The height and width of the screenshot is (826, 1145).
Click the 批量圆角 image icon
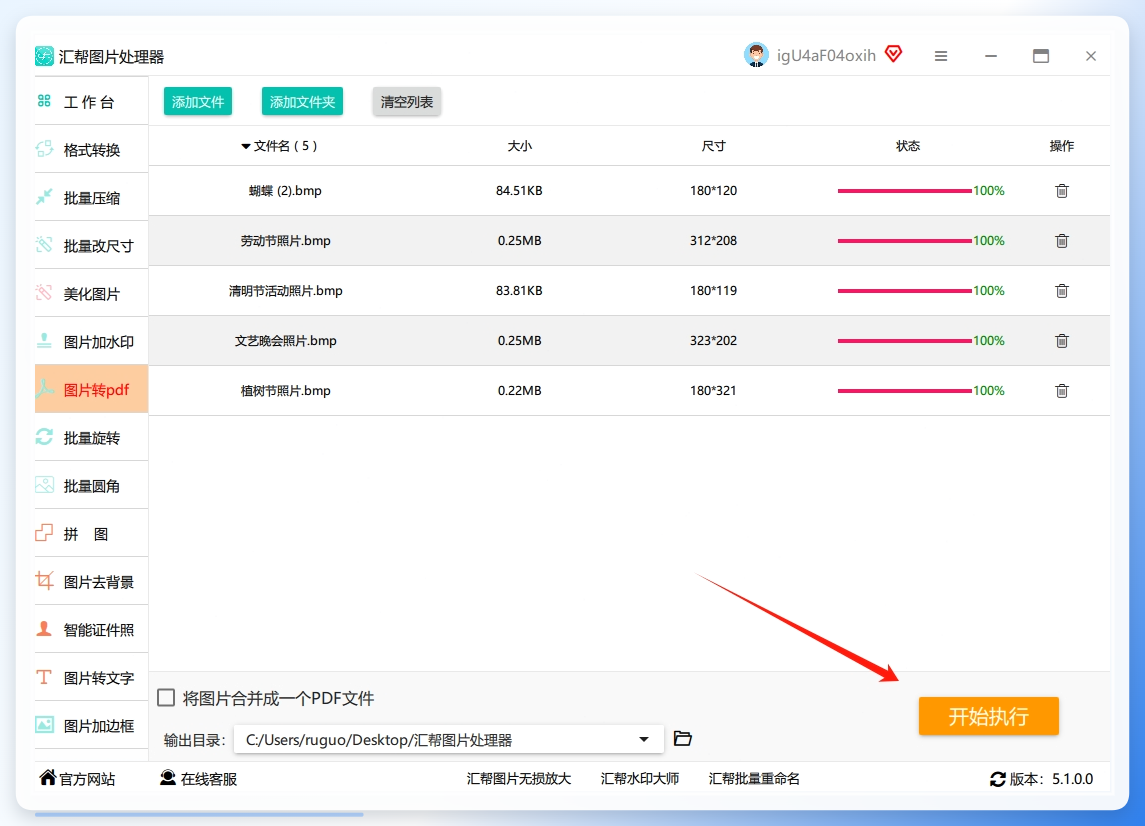coord(45,485)
